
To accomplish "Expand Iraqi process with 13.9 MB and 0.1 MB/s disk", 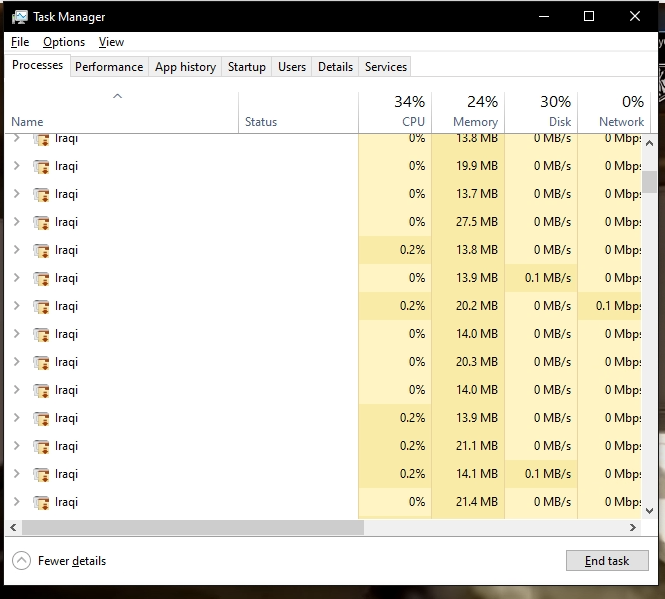I will coord(17,277).
